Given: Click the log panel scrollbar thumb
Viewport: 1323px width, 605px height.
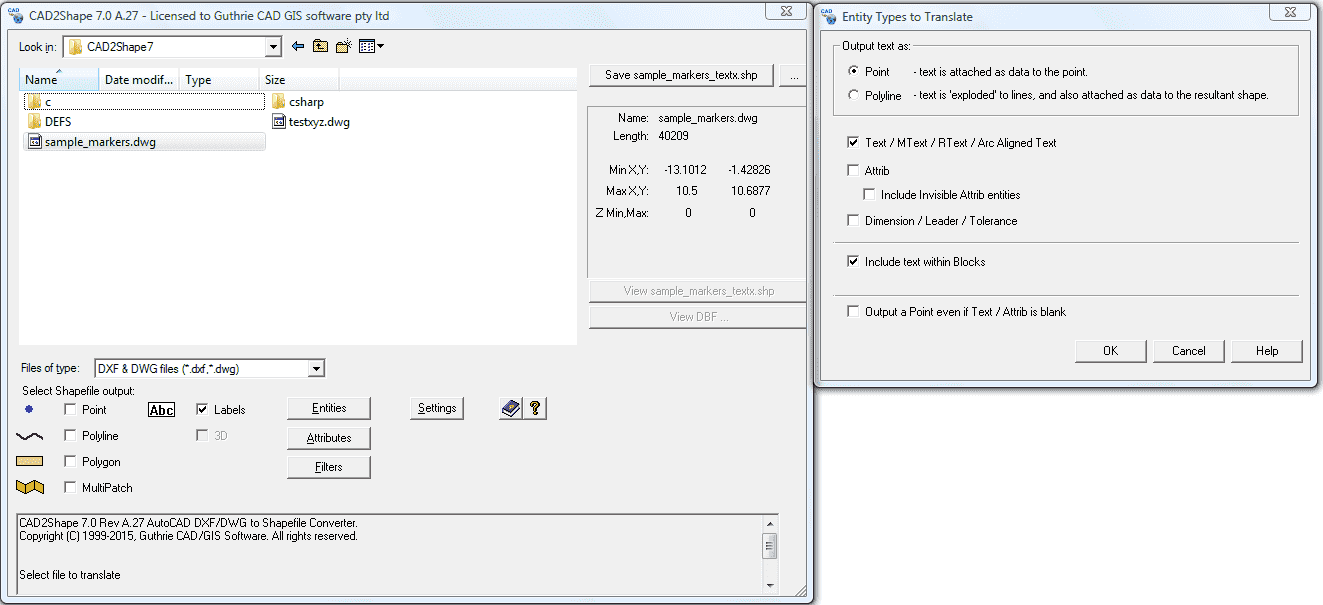Looking at the screenshot, I should click(x=770, y=546).
